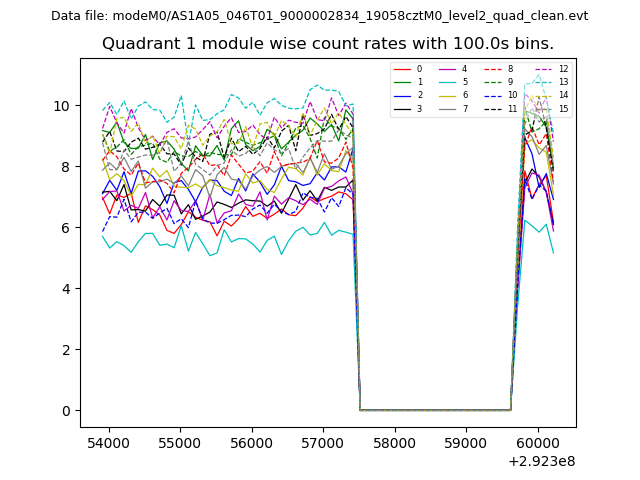This screenshot has height=480, width=640.
Task: Click the magenta solid legend line for module 4
Action: (447, 69)
